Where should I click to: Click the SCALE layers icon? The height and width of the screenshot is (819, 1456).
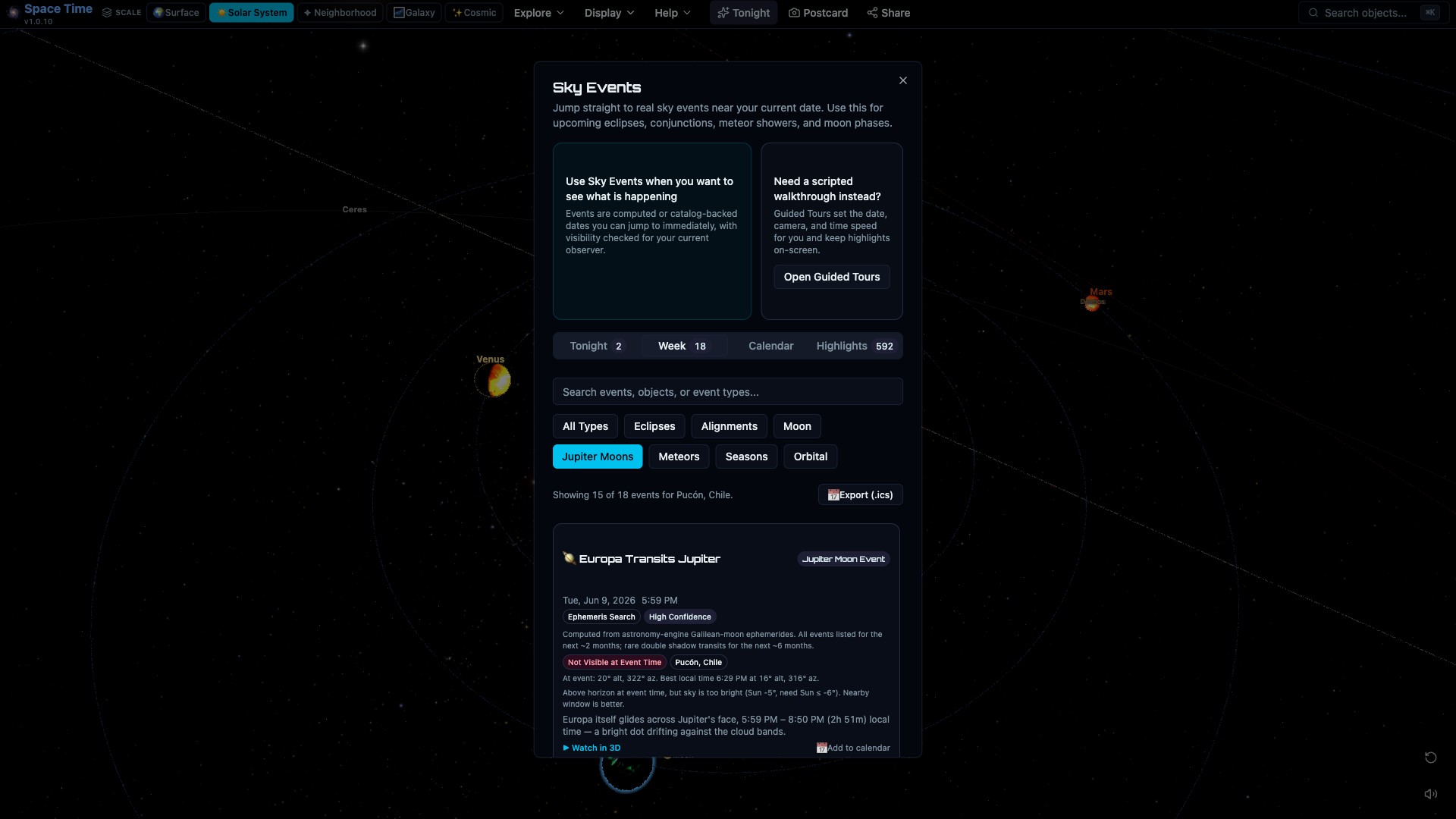pos(107,13)
